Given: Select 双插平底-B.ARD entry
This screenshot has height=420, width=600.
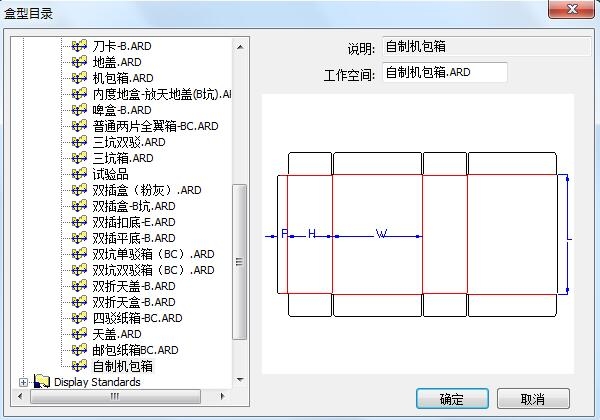Looking at the screenshot, I should click(134, 238).
